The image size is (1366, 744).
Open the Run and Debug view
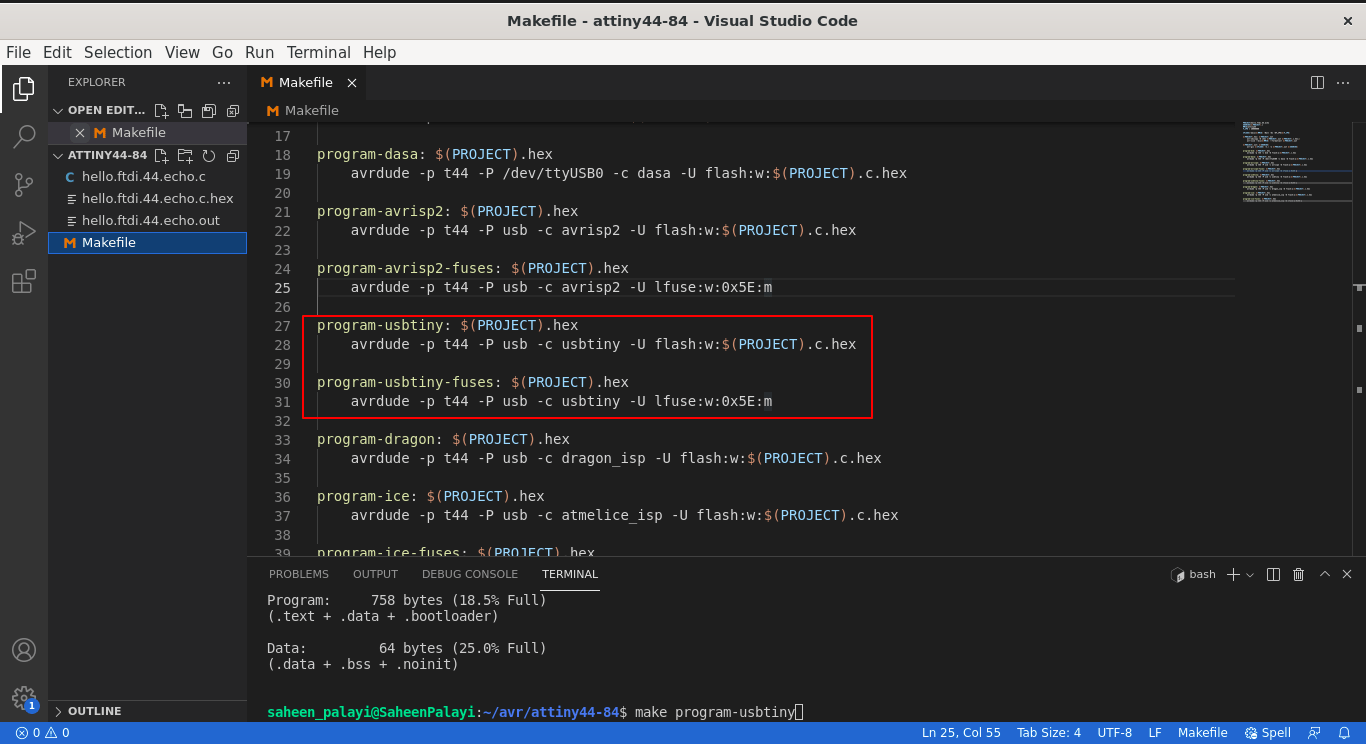tap(24, 233)
